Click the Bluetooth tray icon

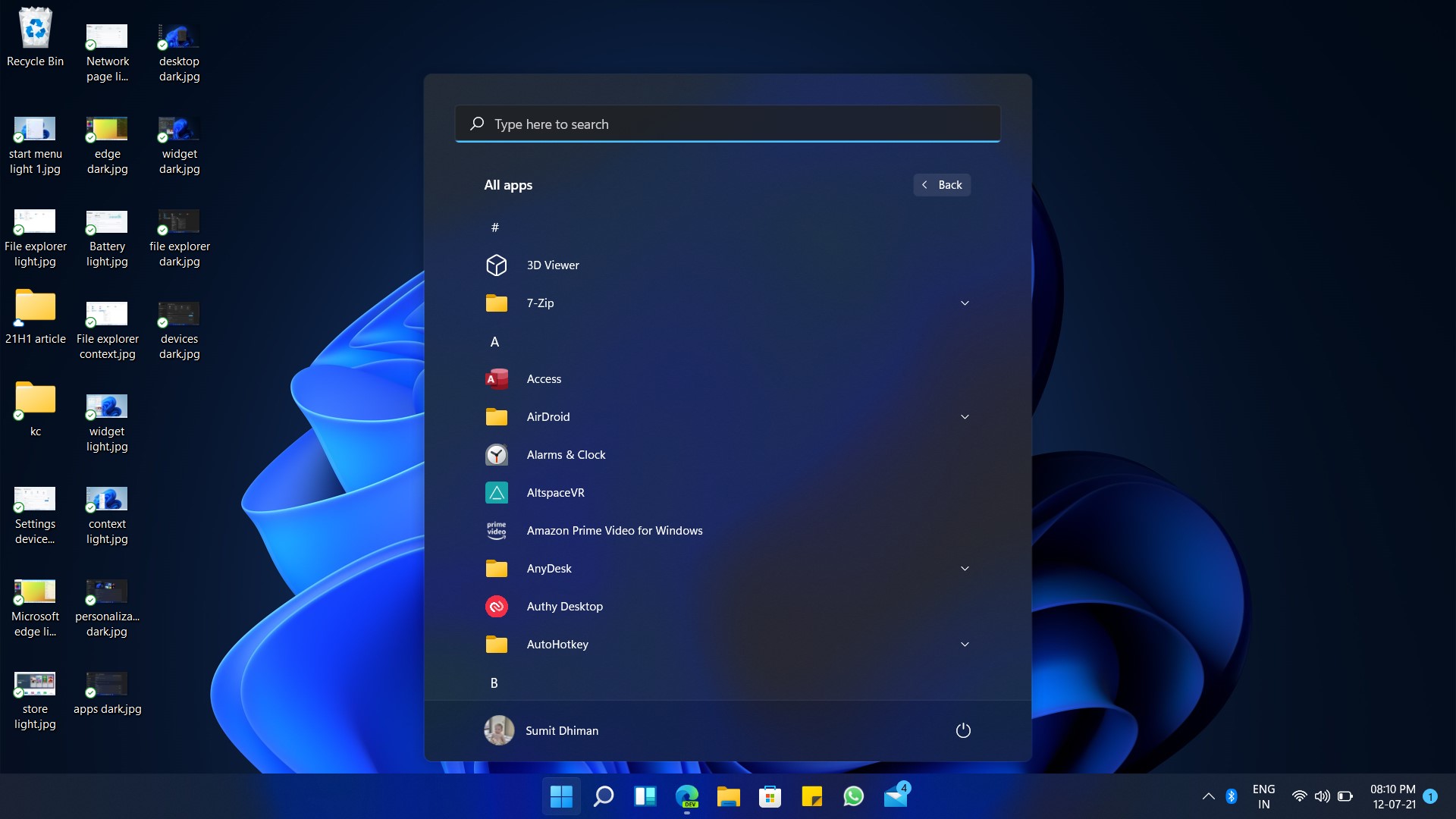(1232, 796)
